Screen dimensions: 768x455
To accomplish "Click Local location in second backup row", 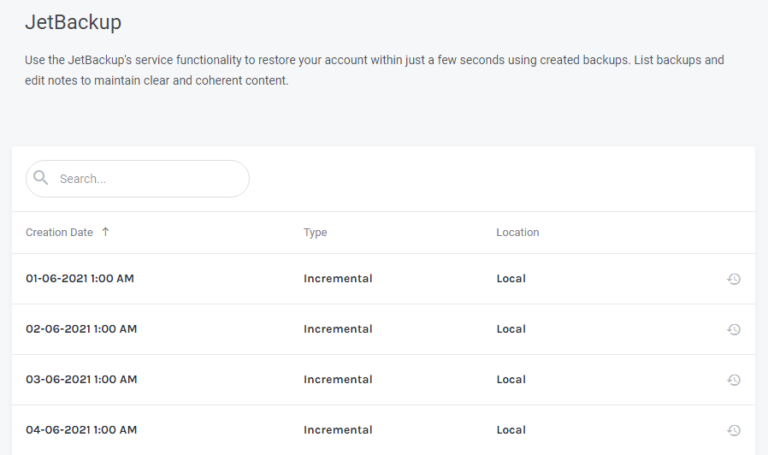I will tap(511, 329).
